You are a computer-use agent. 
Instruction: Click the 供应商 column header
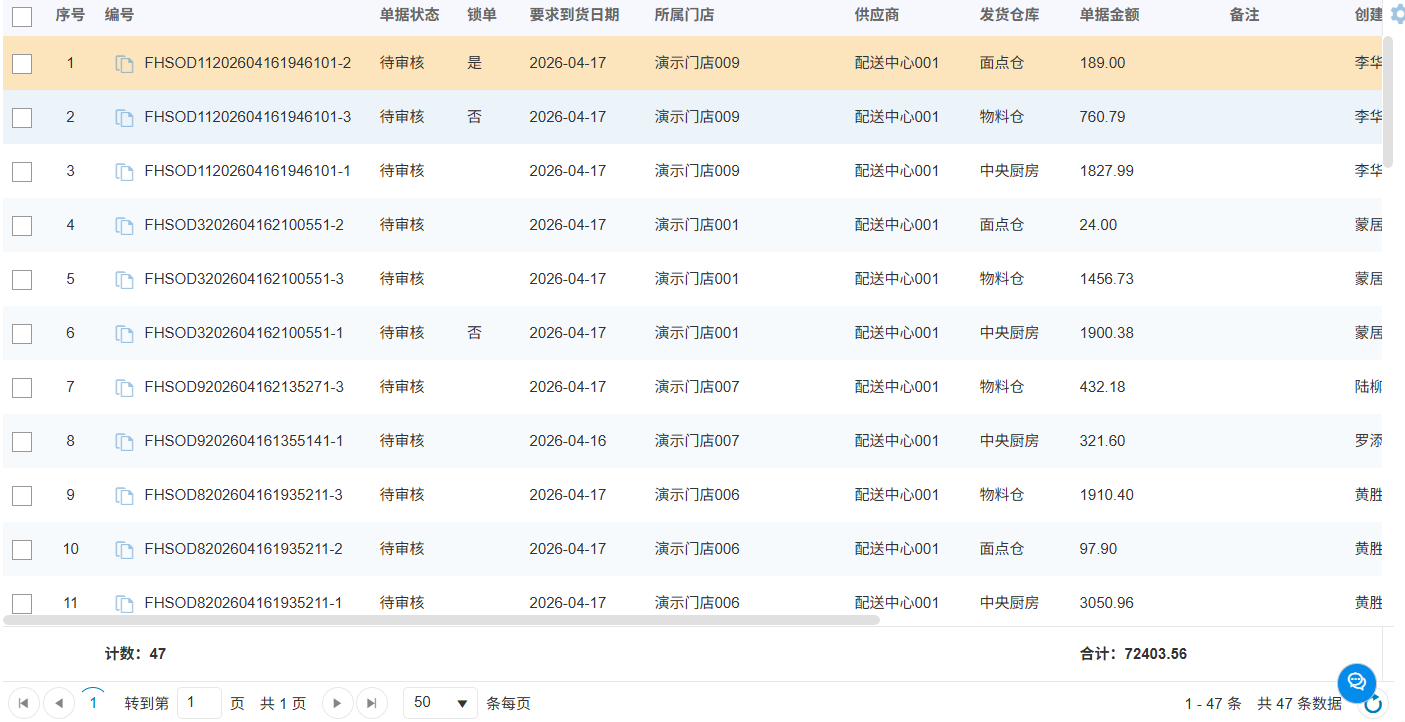pyautogui.click(x=877, y=15)
